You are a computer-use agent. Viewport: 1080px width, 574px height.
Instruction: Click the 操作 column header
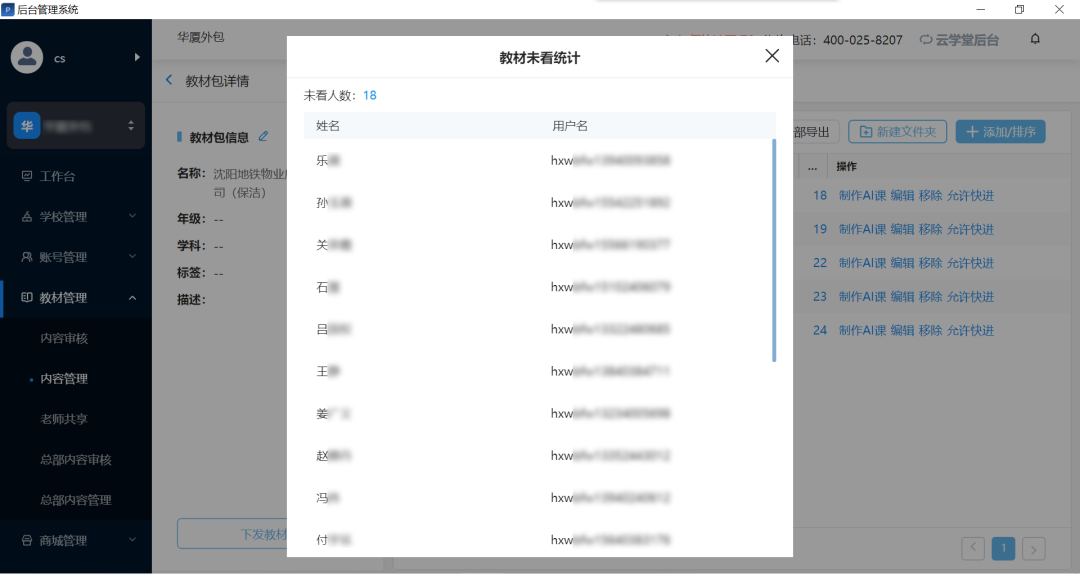click(x=847, y=166)
